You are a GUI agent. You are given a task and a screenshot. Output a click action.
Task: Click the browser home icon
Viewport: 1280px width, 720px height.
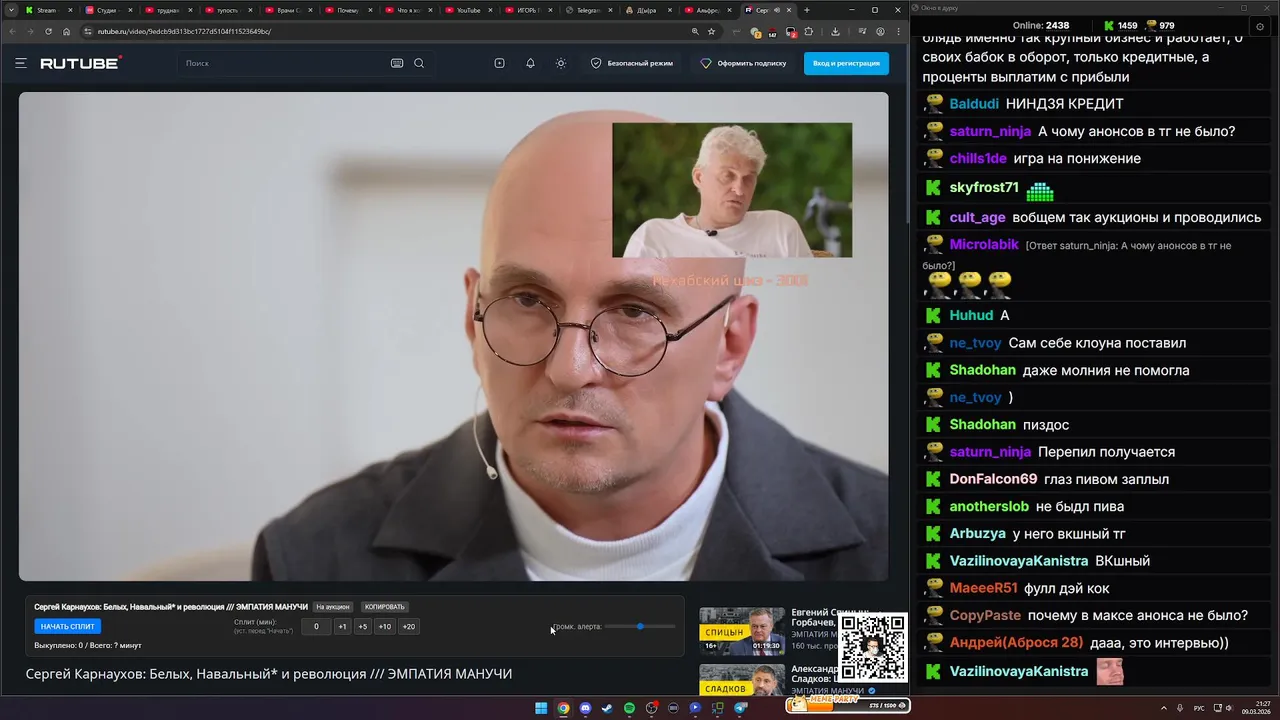coord(67,31)
